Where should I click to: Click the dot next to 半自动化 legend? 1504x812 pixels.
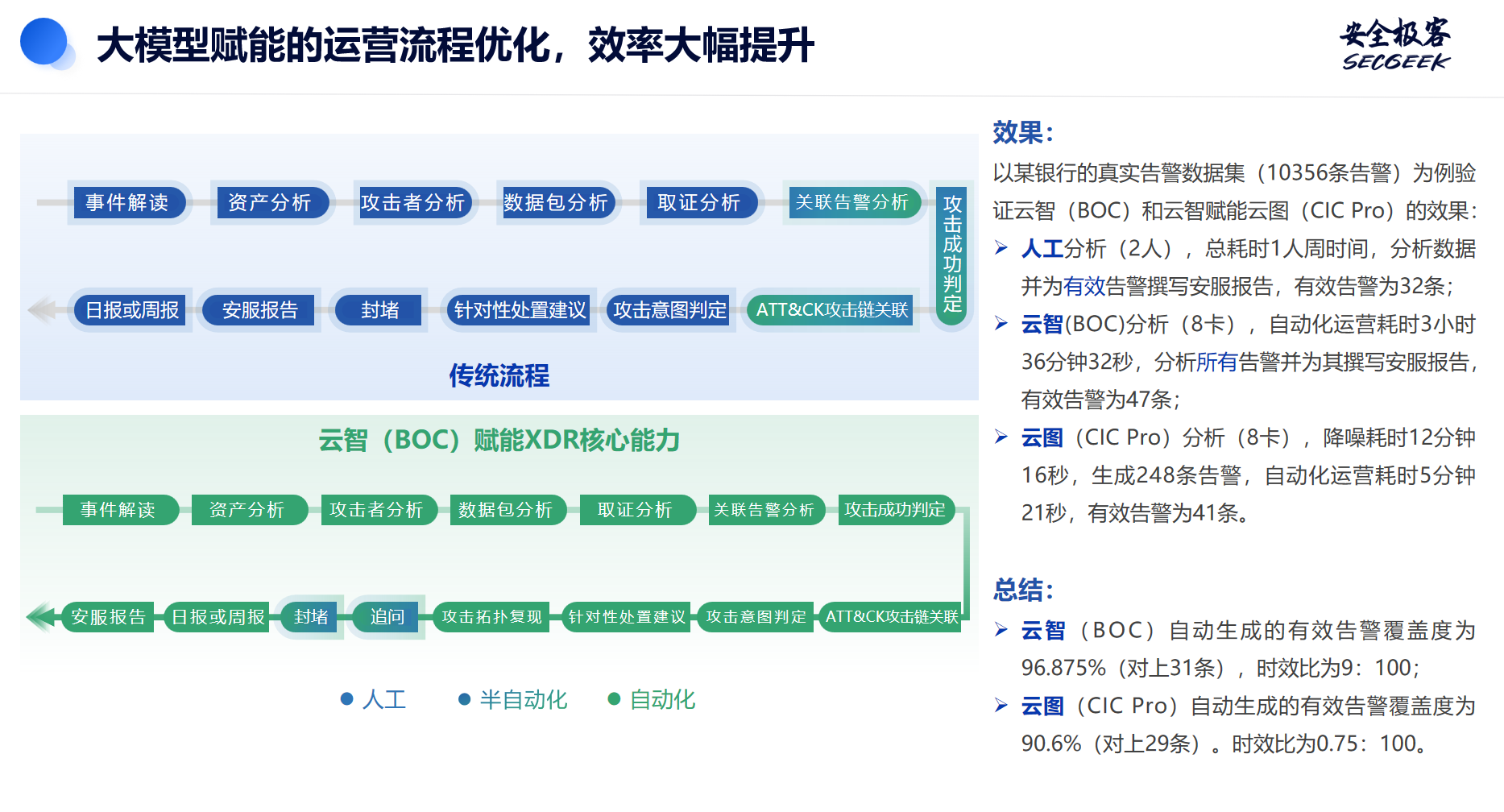pyautogui.click(x=464, y=699)
